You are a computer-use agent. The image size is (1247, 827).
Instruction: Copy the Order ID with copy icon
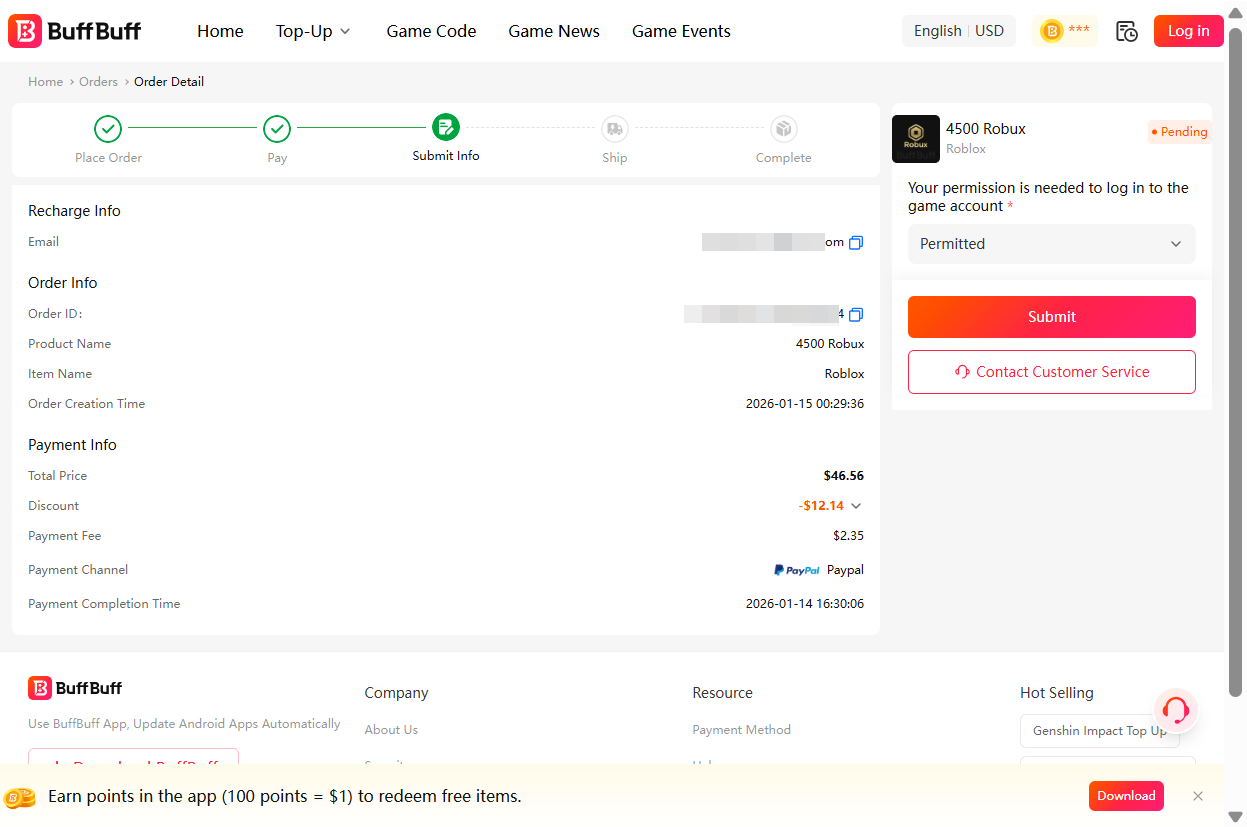[x=855, y=315]
